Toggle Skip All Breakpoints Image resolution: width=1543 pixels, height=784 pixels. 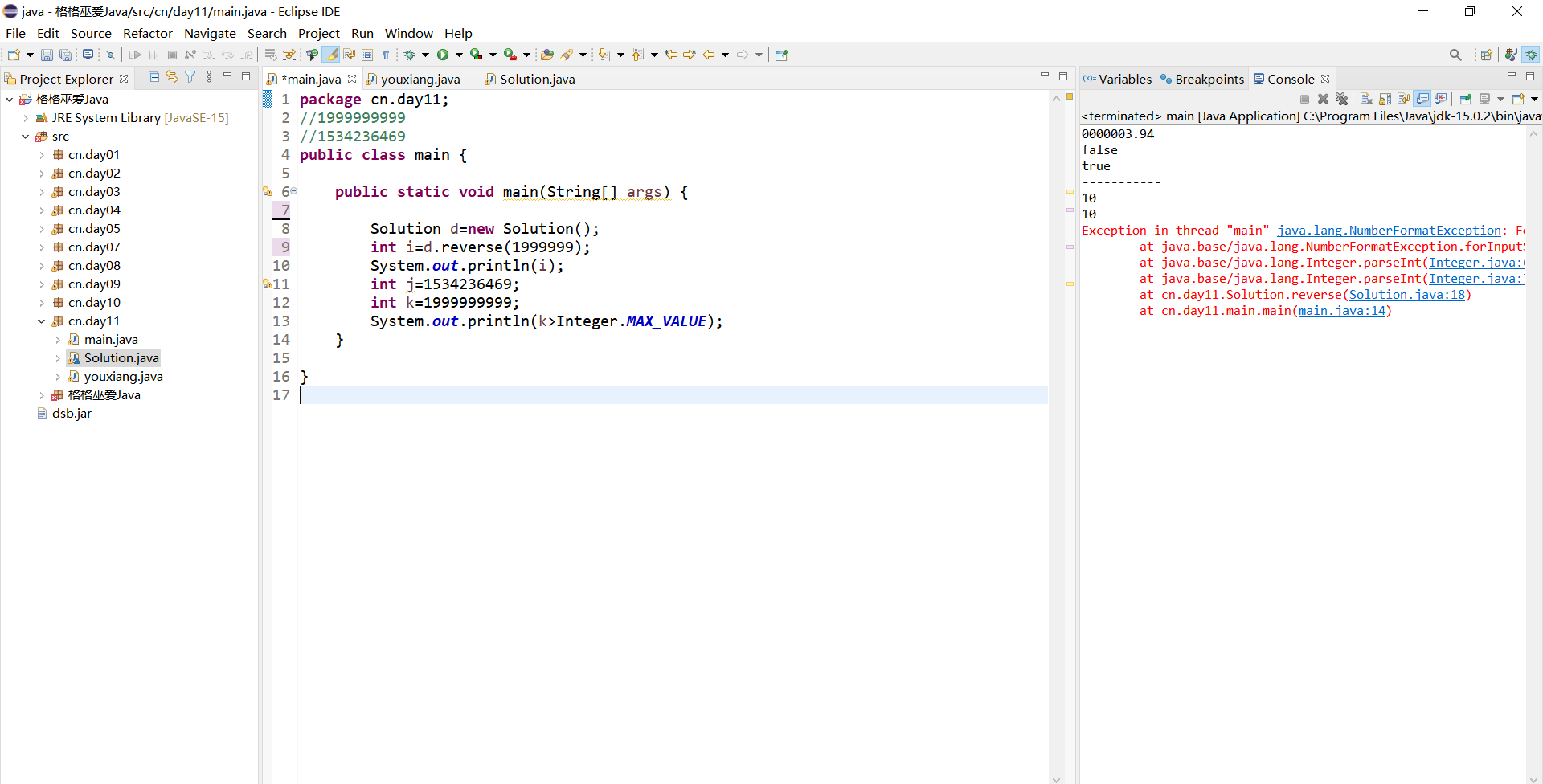pos(111,55)
